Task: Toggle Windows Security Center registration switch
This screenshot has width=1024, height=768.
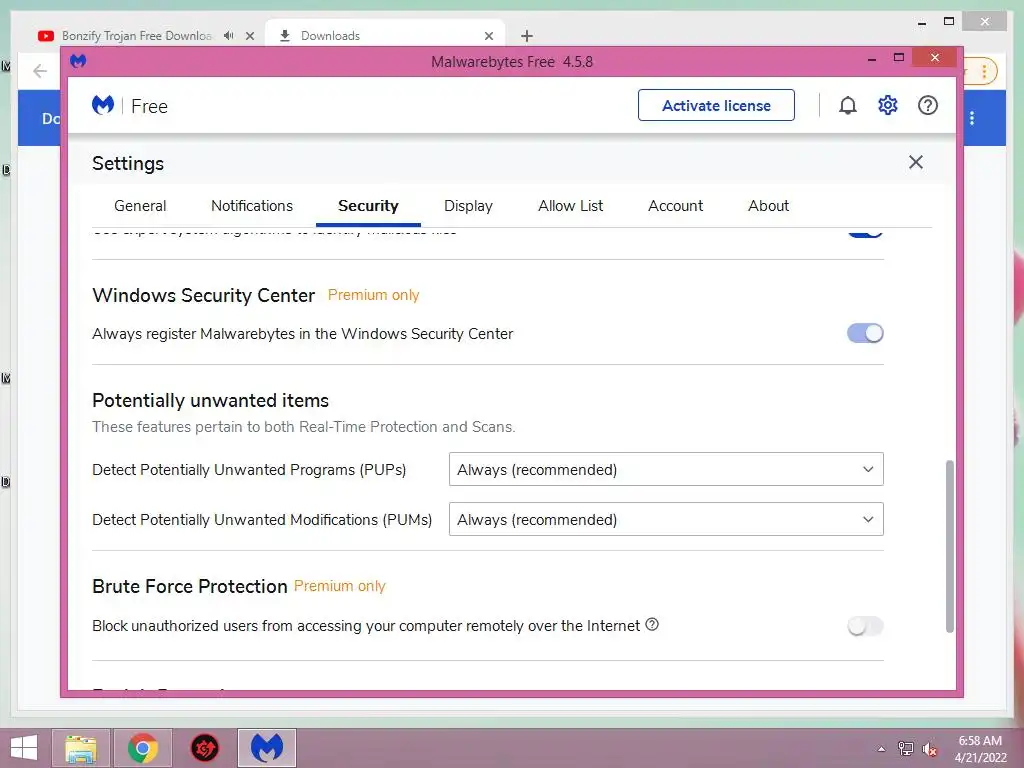Action: click(865, 333)
